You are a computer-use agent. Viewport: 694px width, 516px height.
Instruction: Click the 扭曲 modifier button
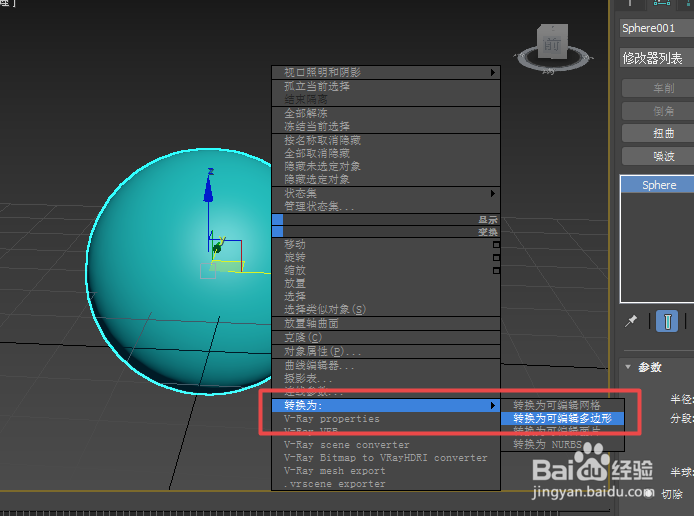coord(658,133)
